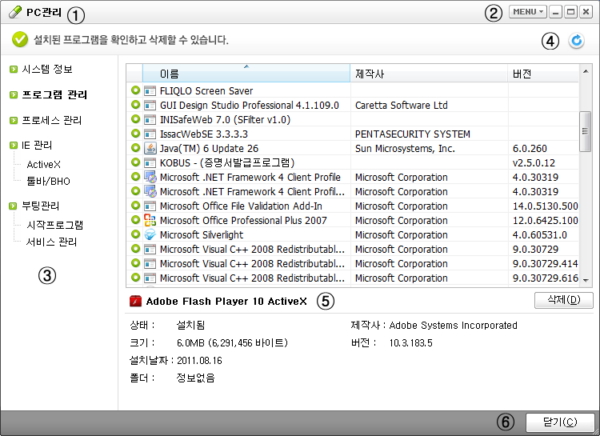This screenshot has height=436, width=600.
Task: Click version cell 9.0.30729.414
Action: point(545,264)
